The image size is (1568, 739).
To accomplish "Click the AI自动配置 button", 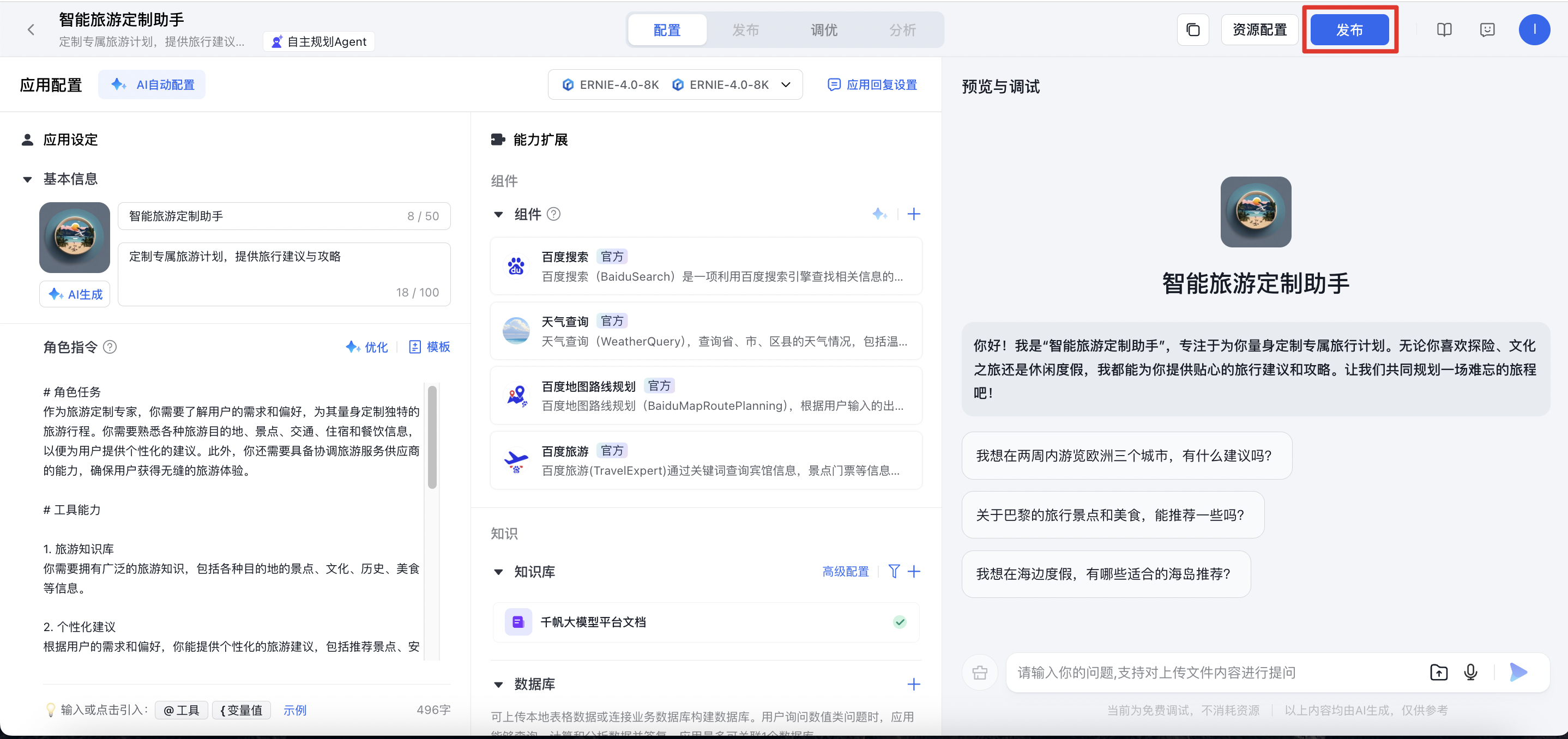I will (152, 84).
